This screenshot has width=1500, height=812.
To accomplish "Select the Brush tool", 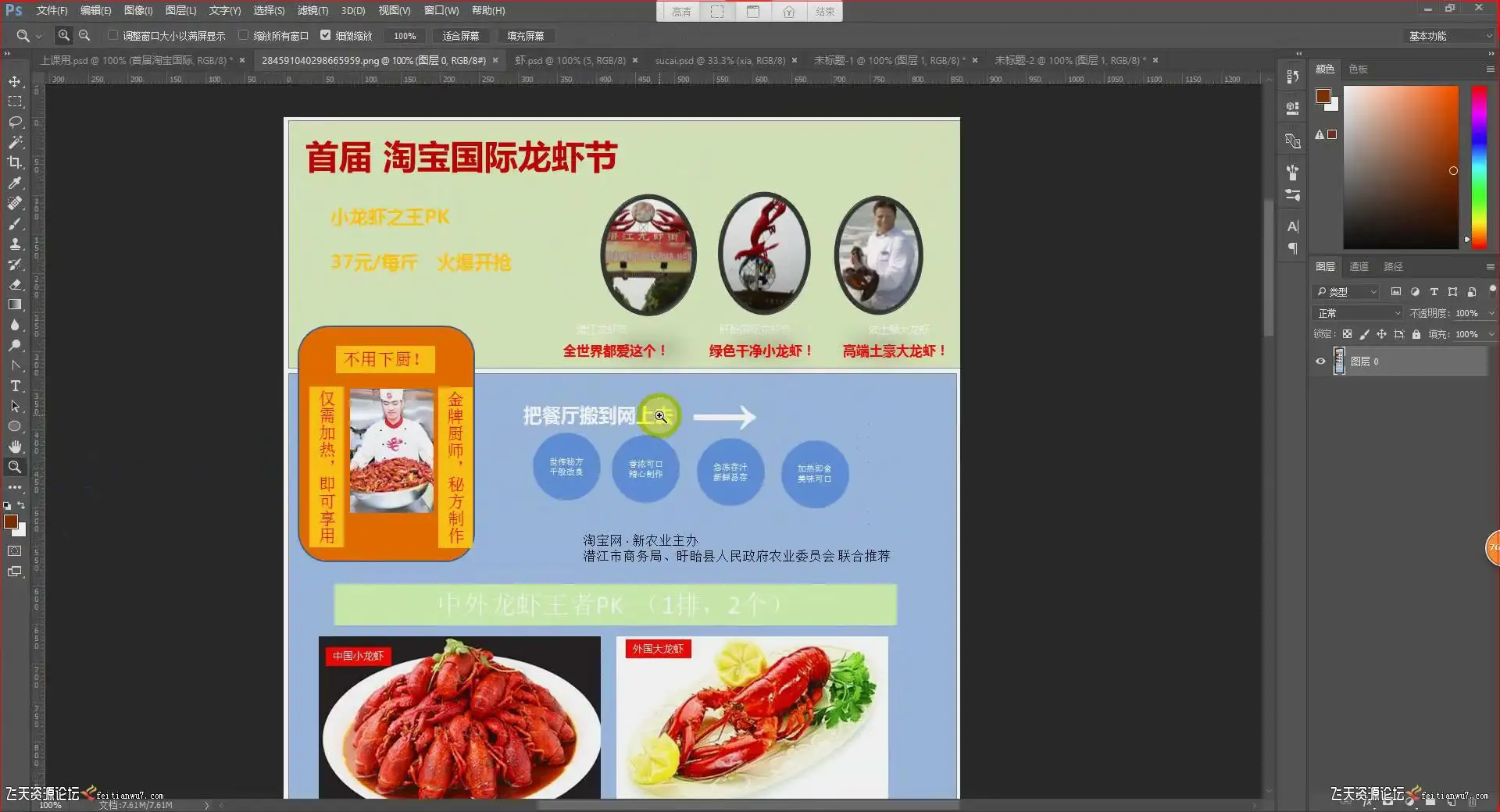I will [x=15, y=224].
